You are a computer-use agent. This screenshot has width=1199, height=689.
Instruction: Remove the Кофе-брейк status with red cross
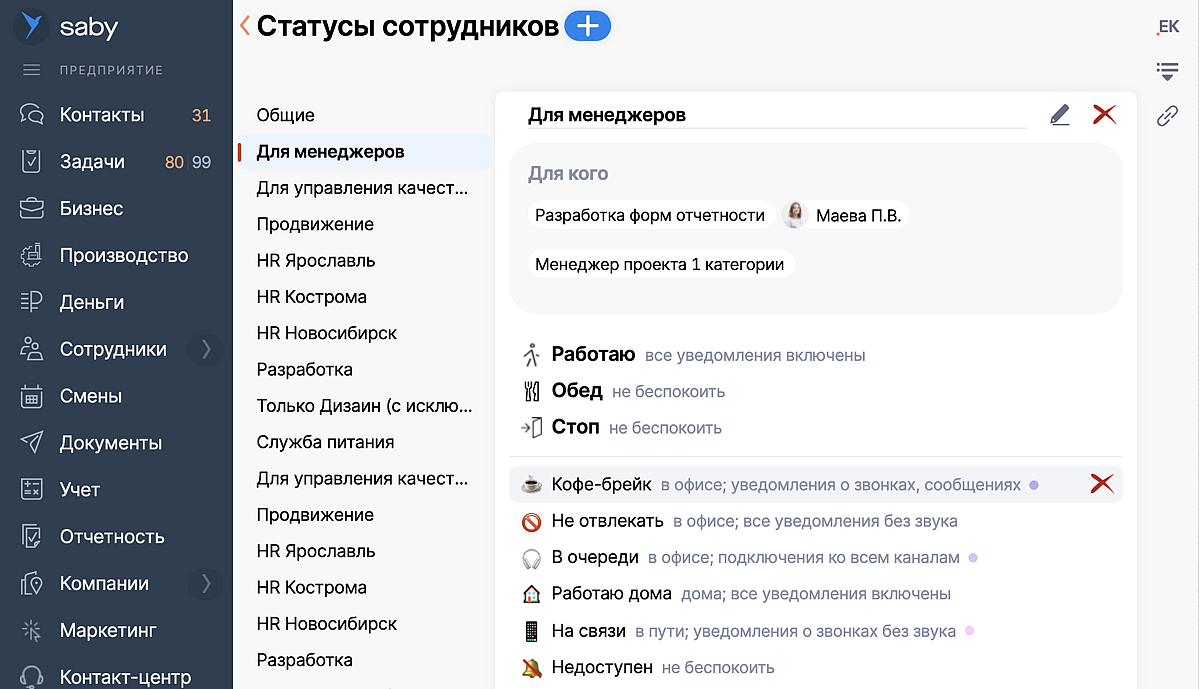point(1101,485)
